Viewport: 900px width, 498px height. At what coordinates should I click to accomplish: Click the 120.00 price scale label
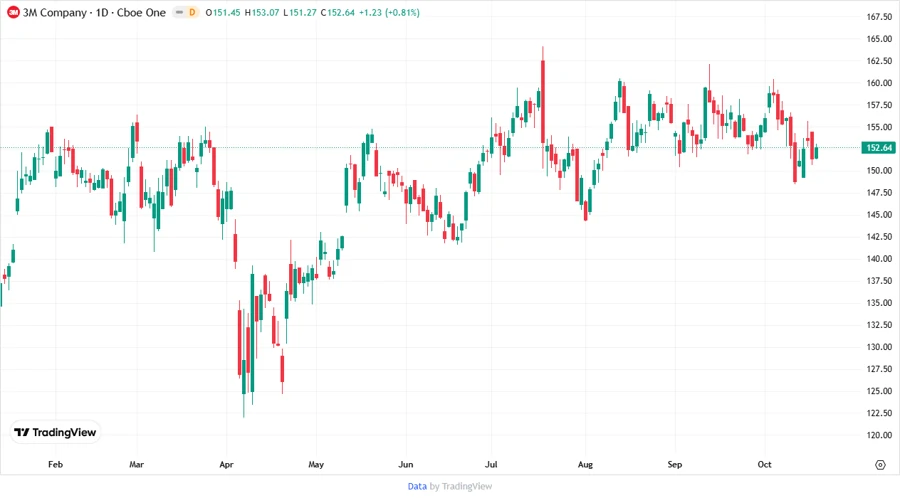click(x=880, y=435)
